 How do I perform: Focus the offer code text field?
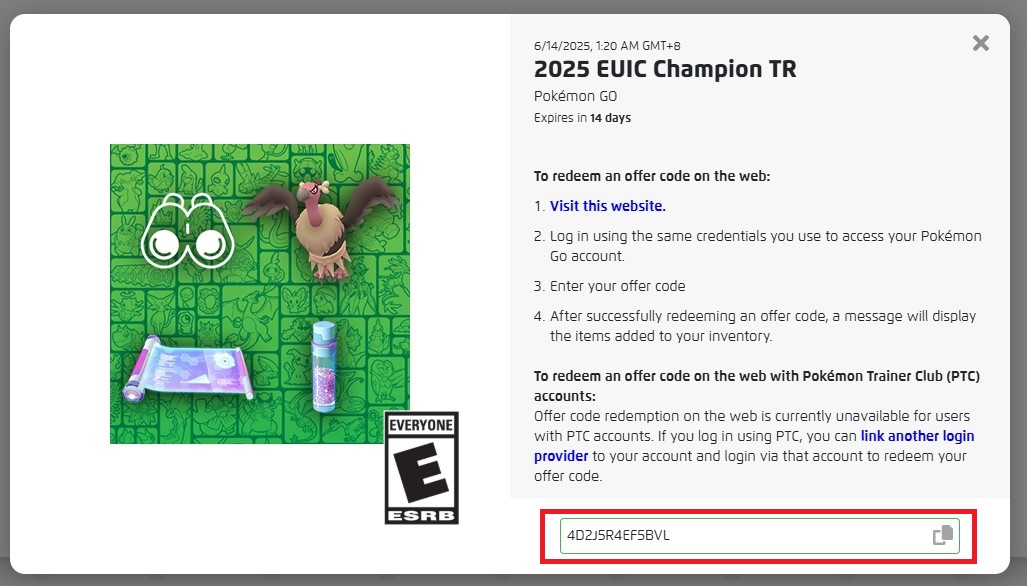pos(740,535)
